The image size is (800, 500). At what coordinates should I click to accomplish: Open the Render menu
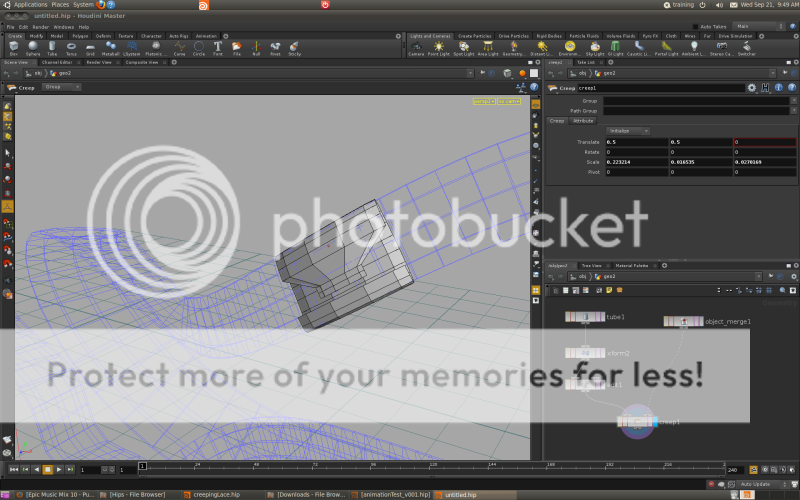click(x=40, y=27)
